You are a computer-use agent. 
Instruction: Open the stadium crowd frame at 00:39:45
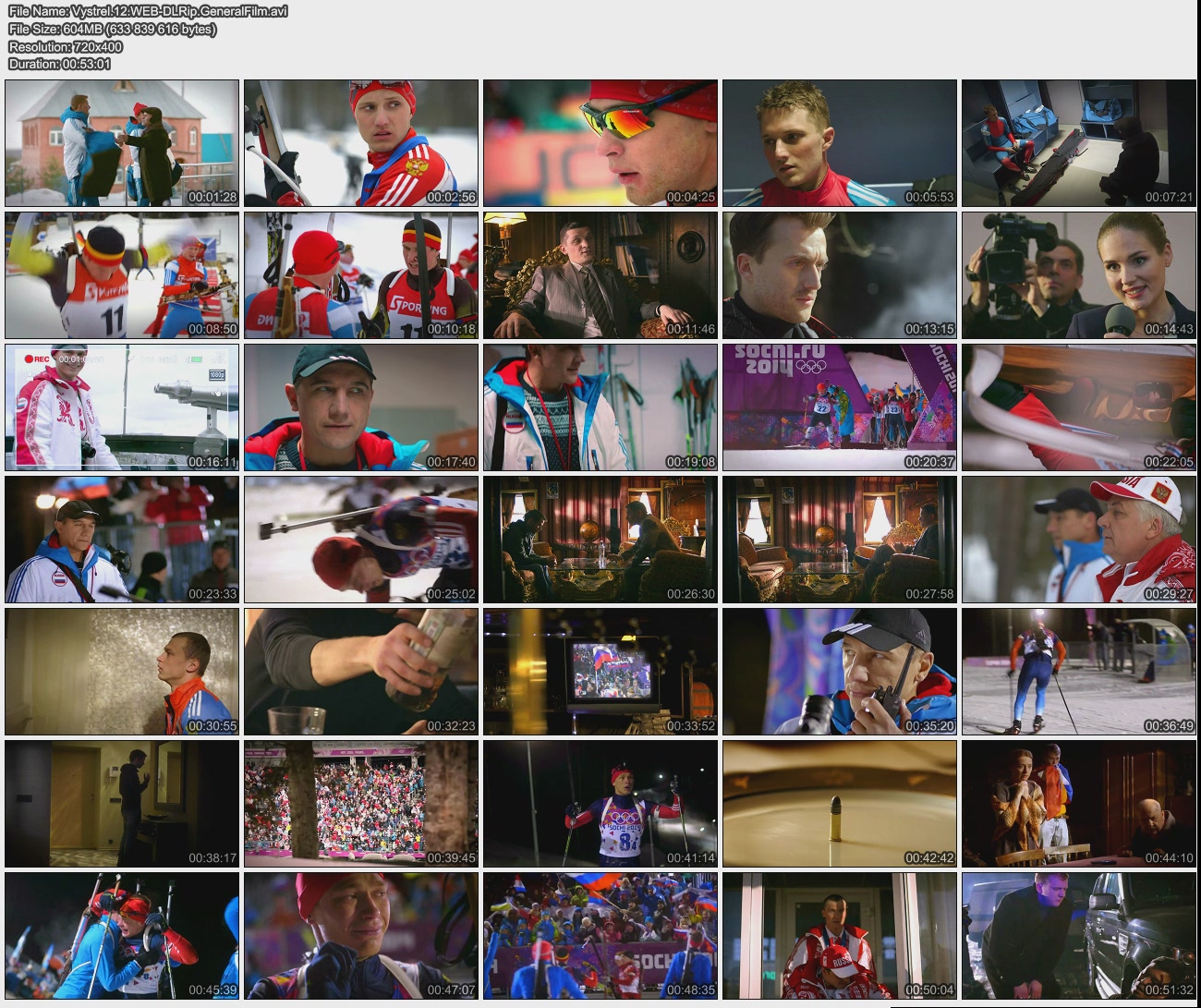361,804
